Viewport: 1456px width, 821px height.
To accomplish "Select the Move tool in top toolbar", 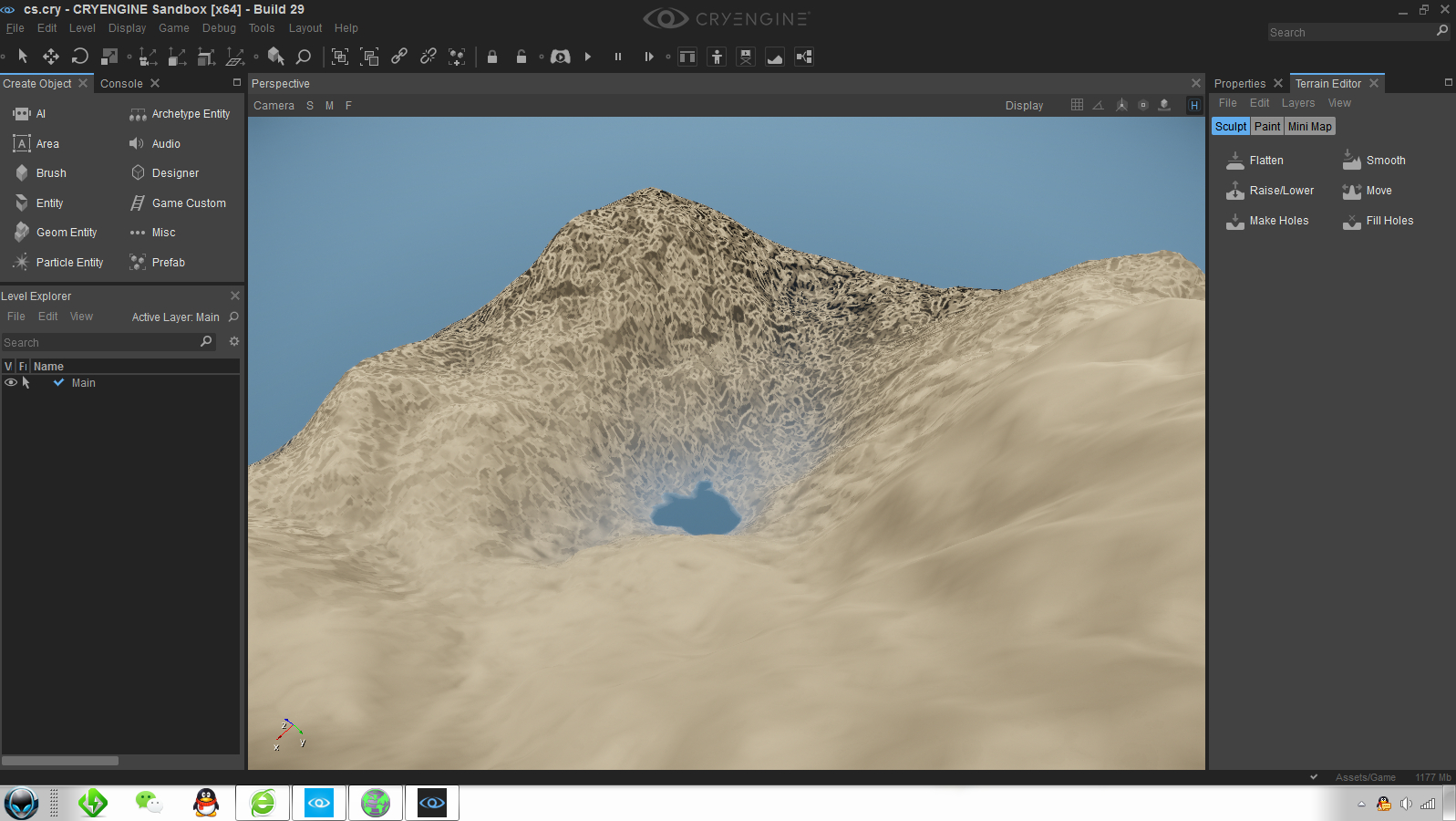I will coord(51,57).
